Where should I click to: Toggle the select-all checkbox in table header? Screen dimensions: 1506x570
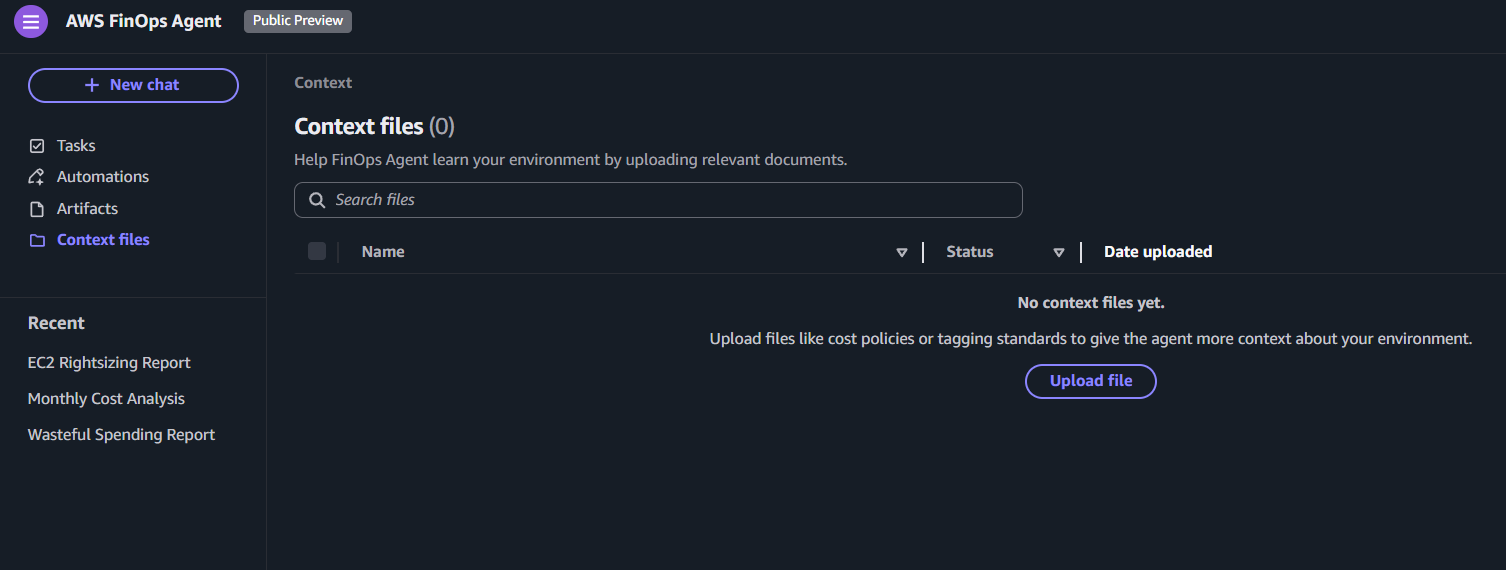(x=317, y=251)
